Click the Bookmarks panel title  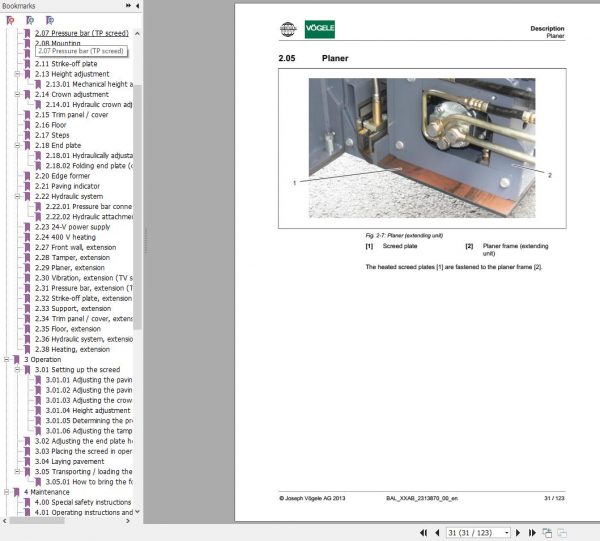[x=18, y=6]
